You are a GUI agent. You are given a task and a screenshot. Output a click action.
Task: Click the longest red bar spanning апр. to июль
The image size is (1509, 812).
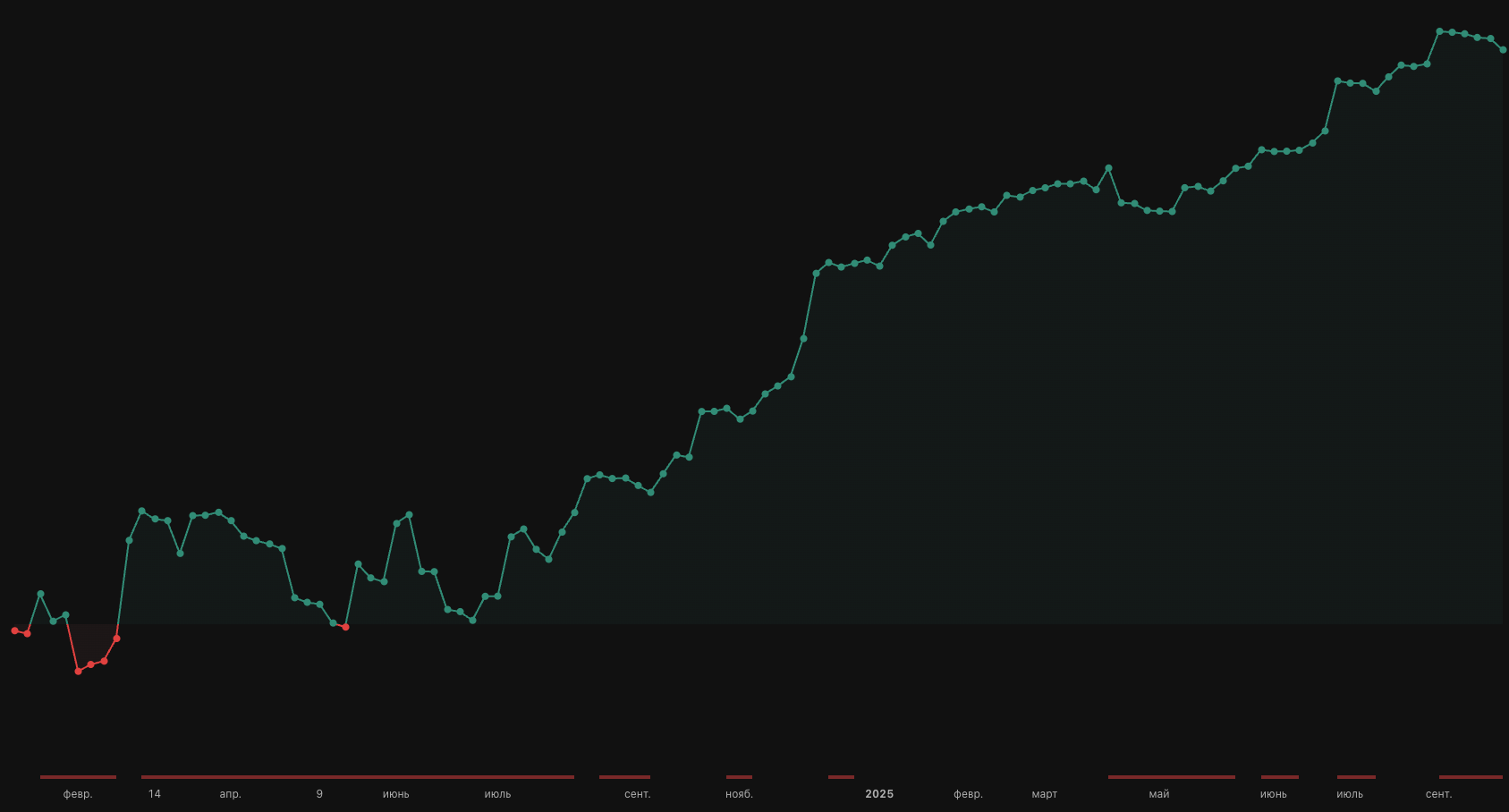coord(358,777)
